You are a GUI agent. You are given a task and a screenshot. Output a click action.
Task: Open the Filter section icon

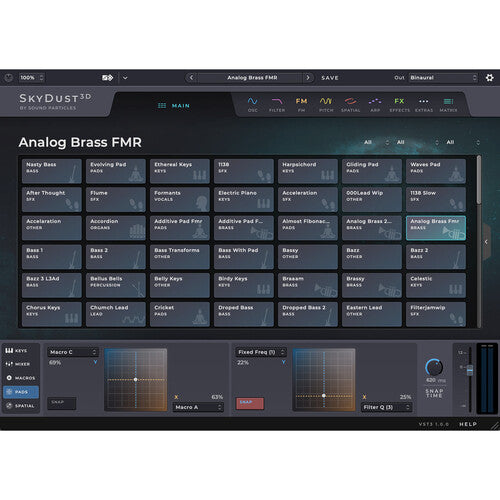pos(277,104)
